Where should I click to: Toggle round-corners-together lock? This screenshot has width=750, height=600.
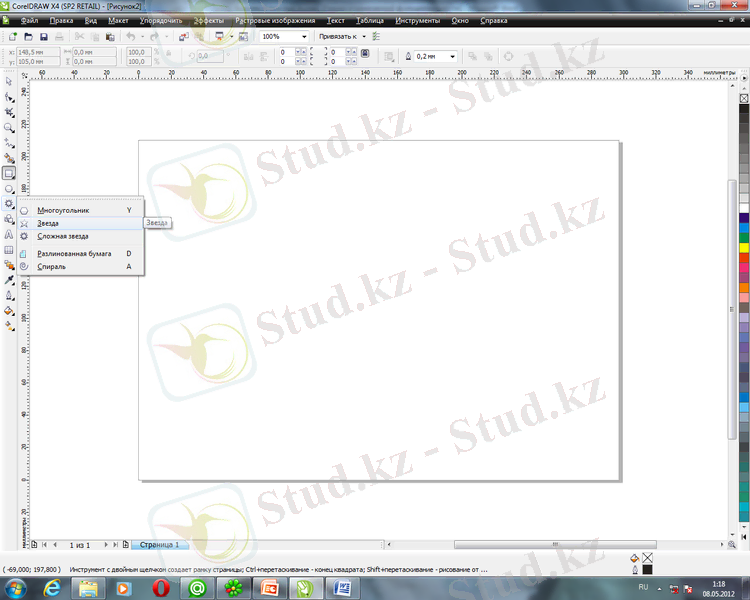365,53
